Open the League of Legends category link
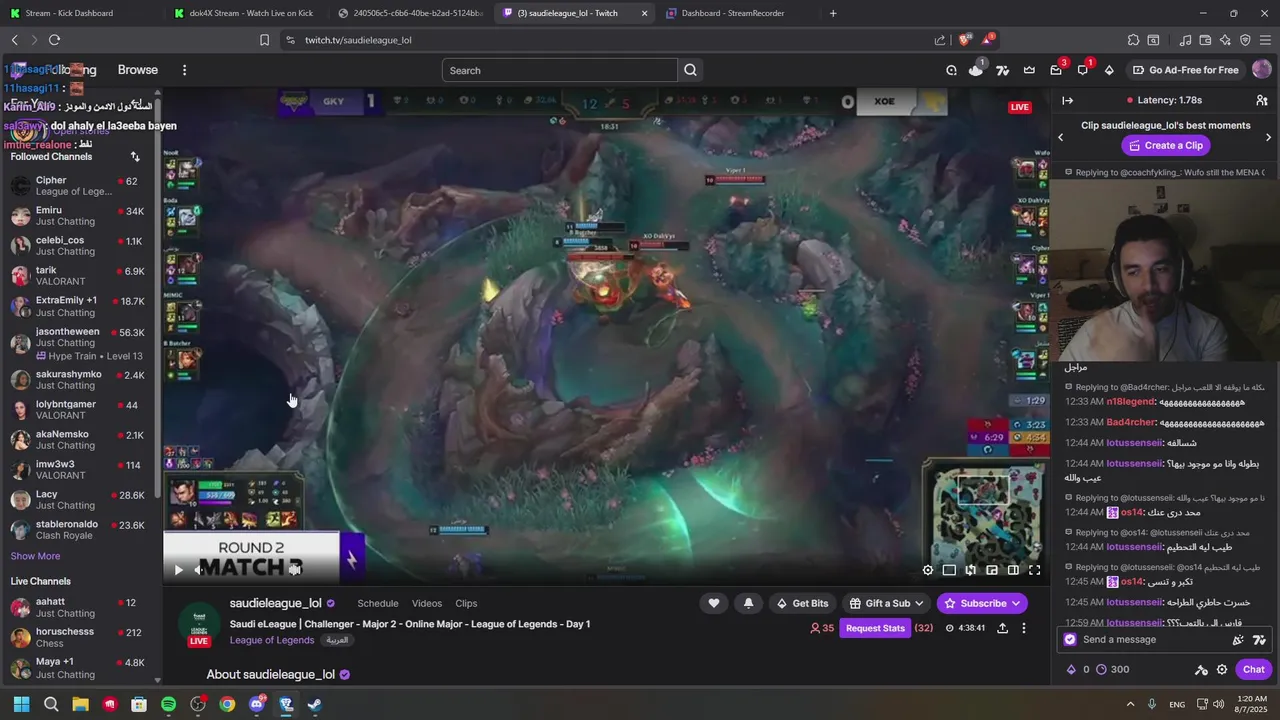The width and height of the screenshot is (1280, 720). coord(272,640)
